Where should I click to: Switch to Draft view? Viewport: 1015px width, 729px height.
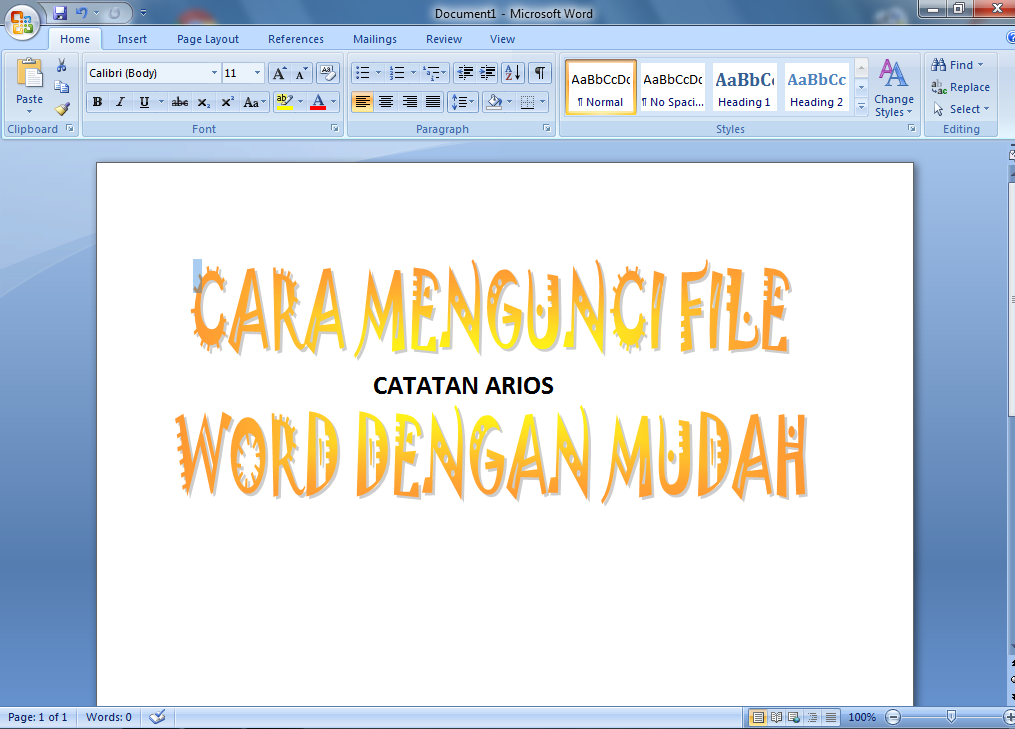[x=830, y=717]
